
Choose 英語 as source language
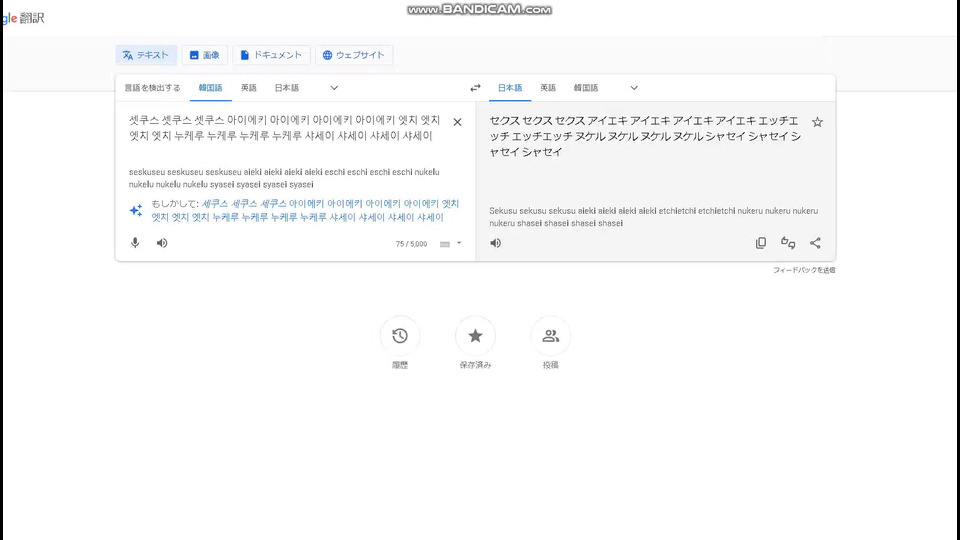coord(249,88)
